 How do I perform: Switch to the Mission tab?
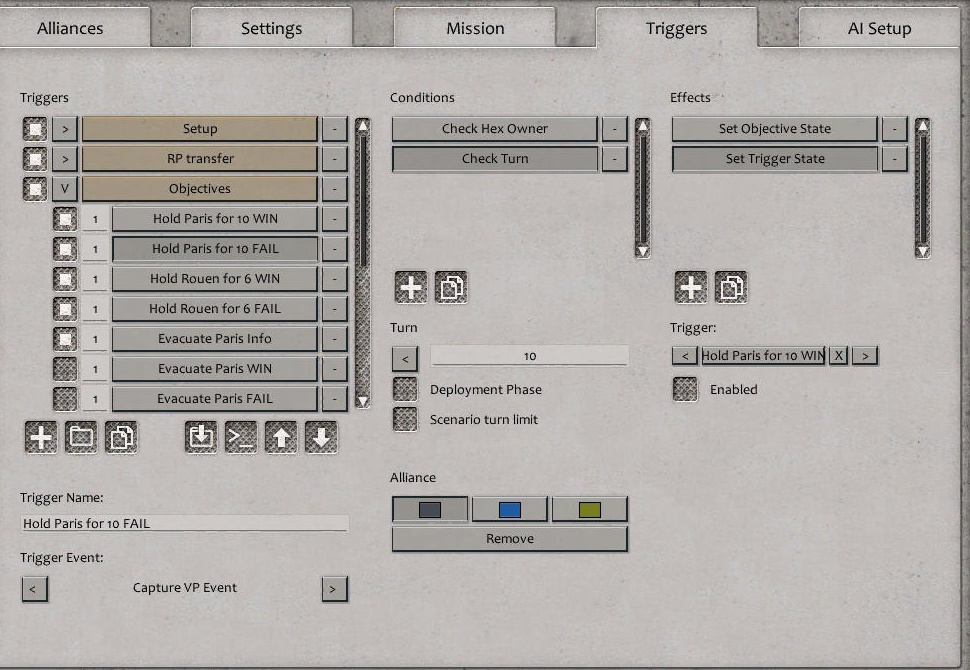coord(475,28)
